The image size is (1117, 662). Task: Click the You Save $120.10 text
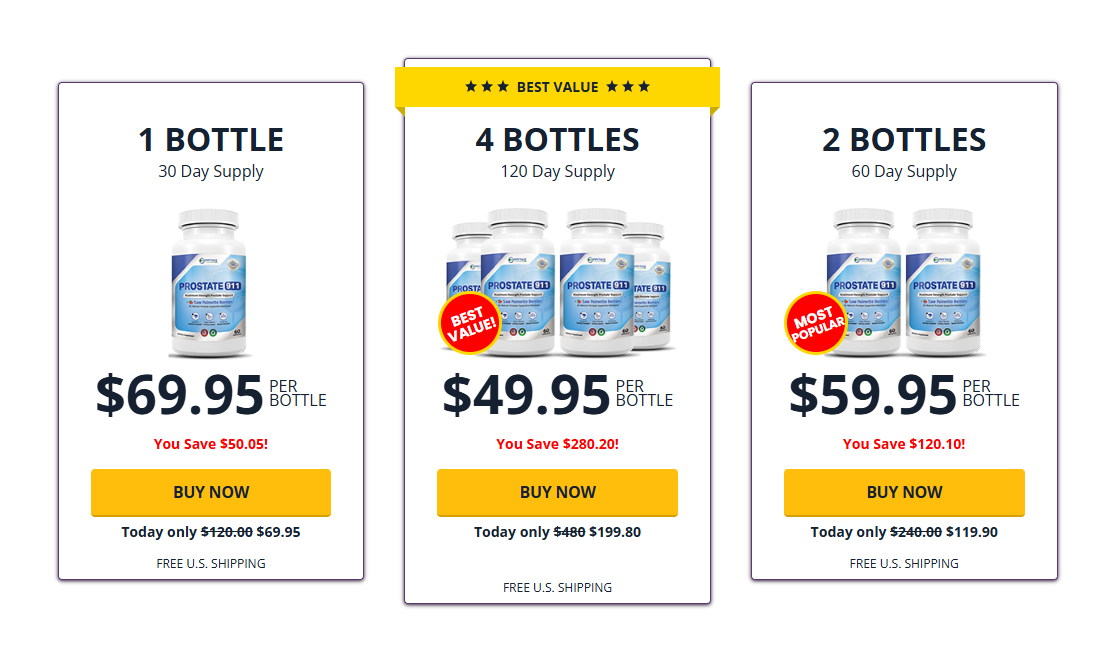[x=904, y=444]
